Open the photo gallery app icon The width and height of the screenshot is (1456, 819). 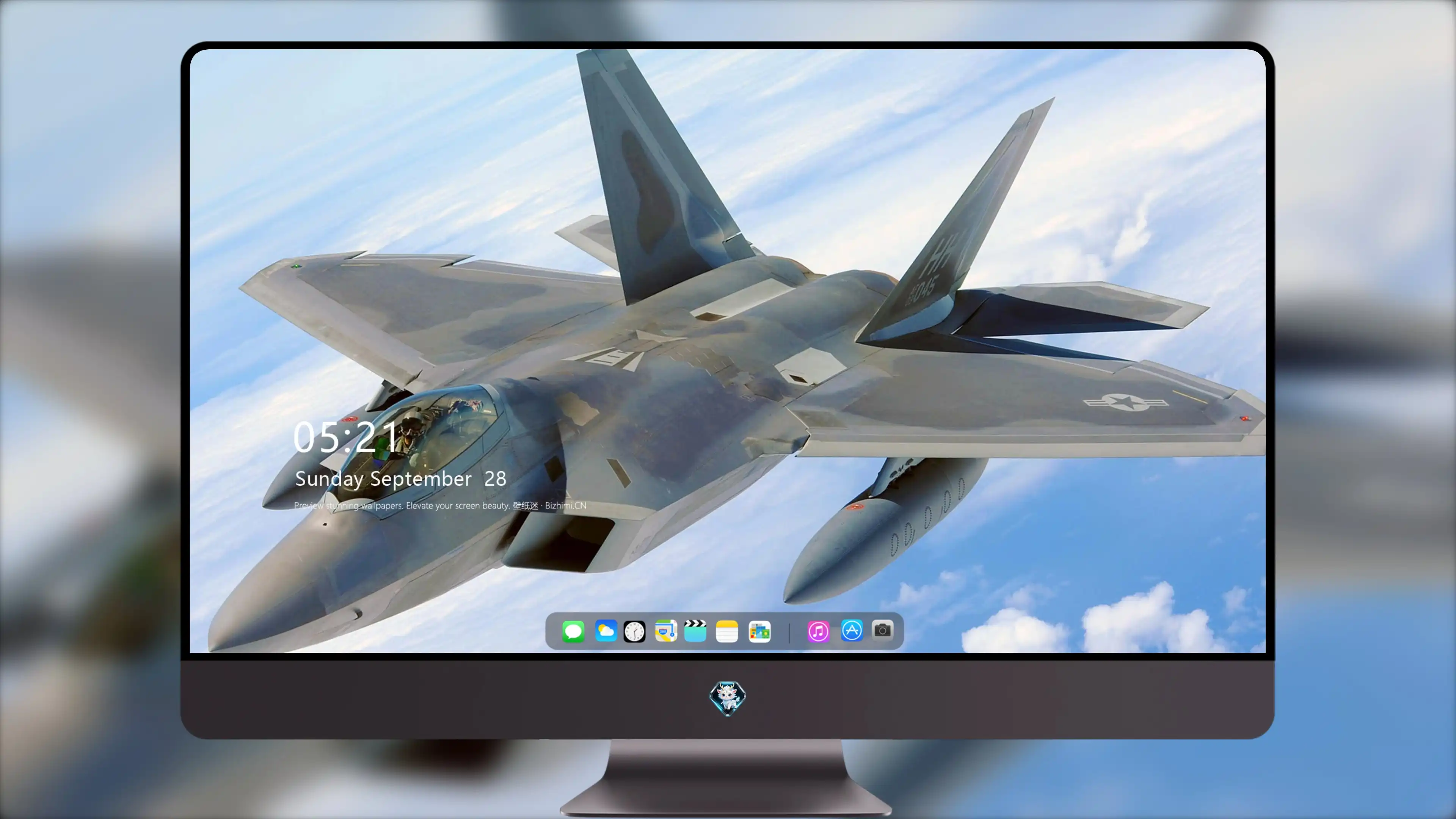[759, 631]
